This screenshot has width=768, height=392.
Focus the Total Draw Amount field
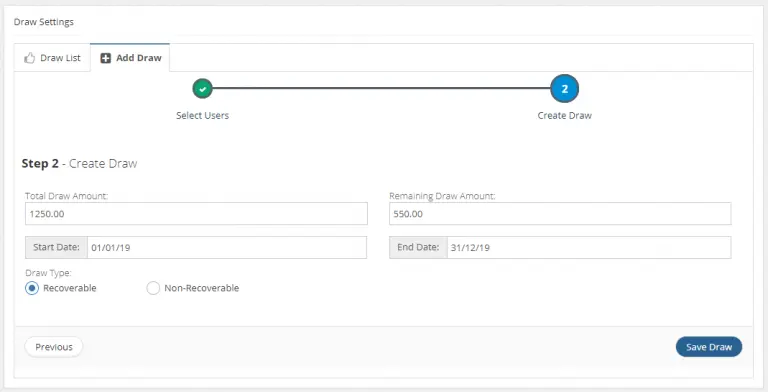click(x=196, y=214)
